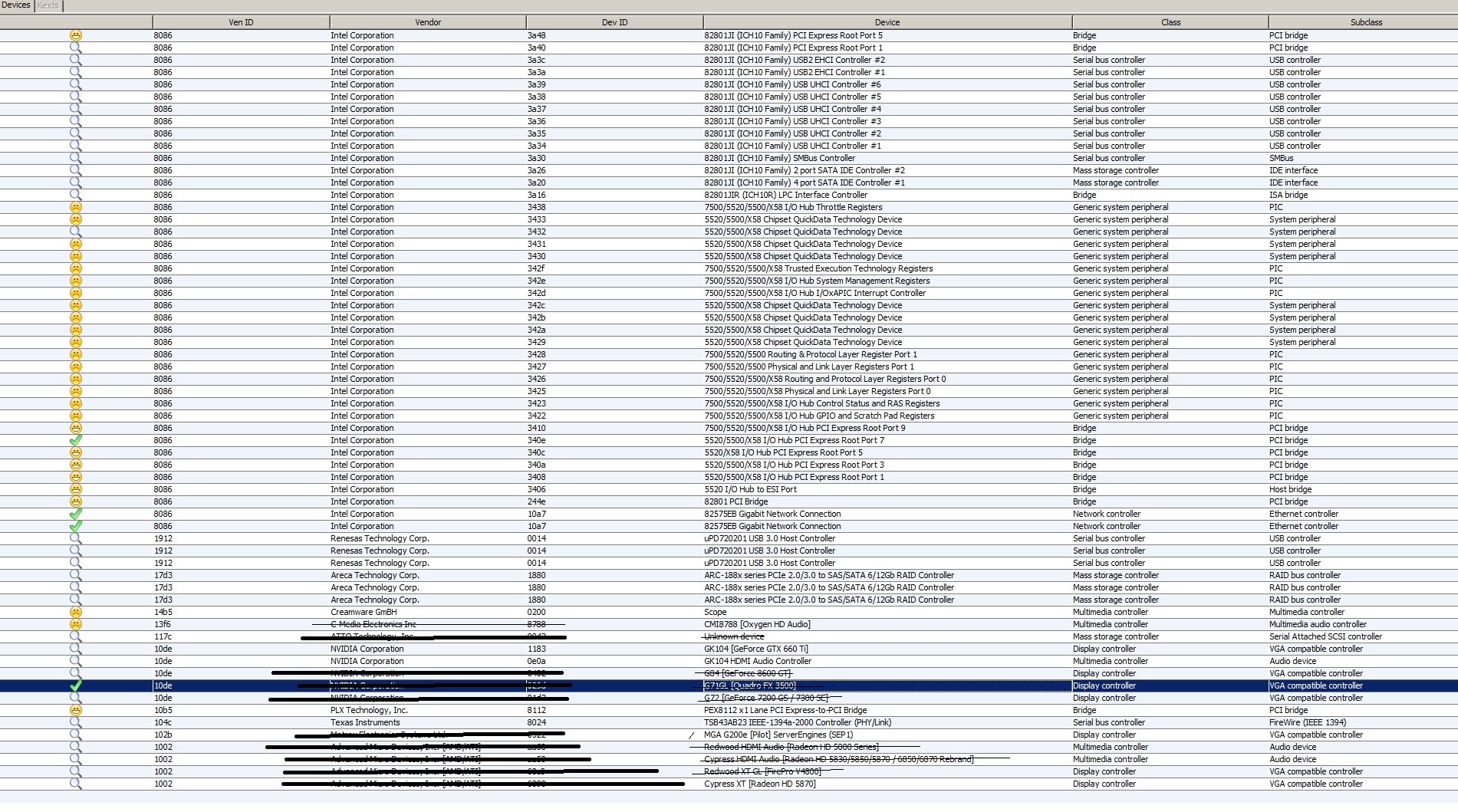Click the magnifier icon in the SMBus Controller row
The height and width of the screenshot is (812, 1458).
click(76, 158)
